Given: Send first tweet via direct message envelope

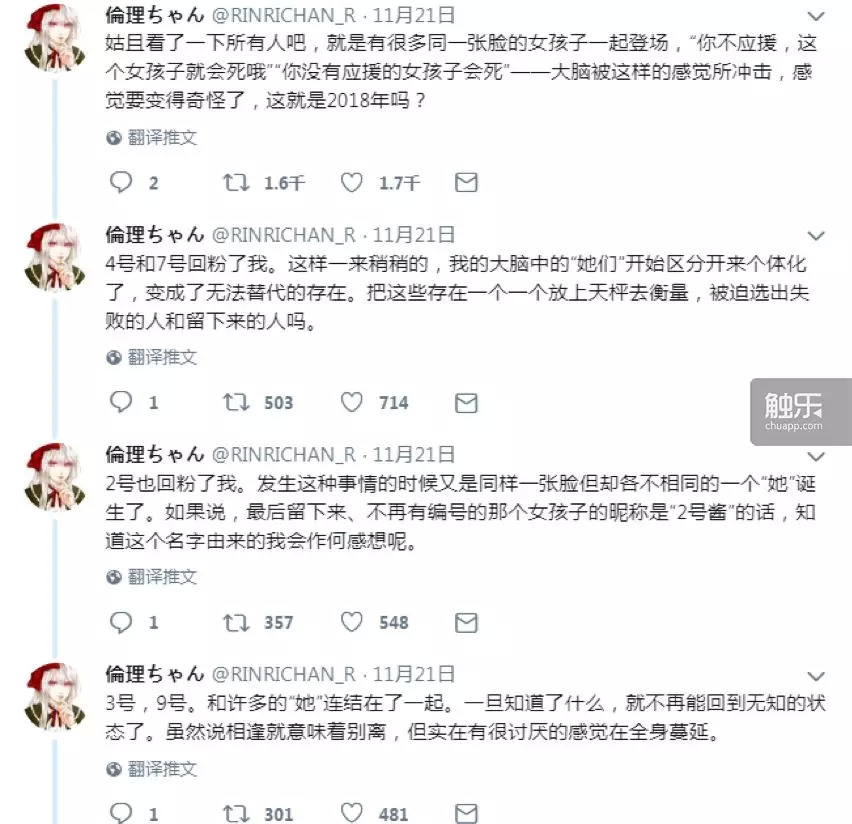Looking at the screenshot, I should point(466,183).
